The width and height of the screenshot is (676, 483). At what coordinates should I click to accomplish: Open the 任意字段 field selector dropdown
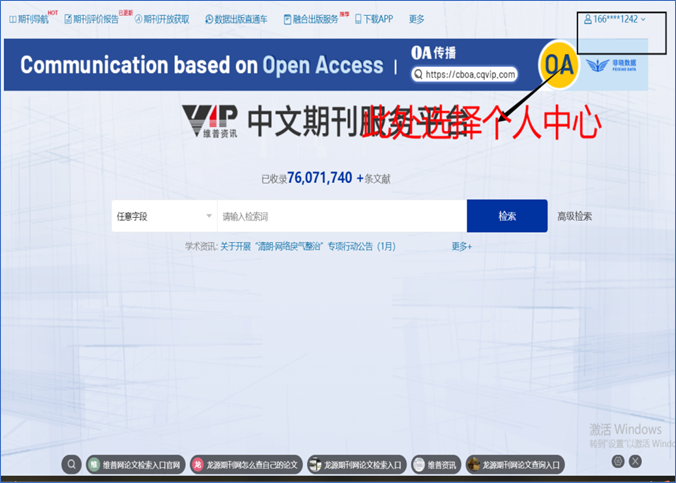(164, 216)
